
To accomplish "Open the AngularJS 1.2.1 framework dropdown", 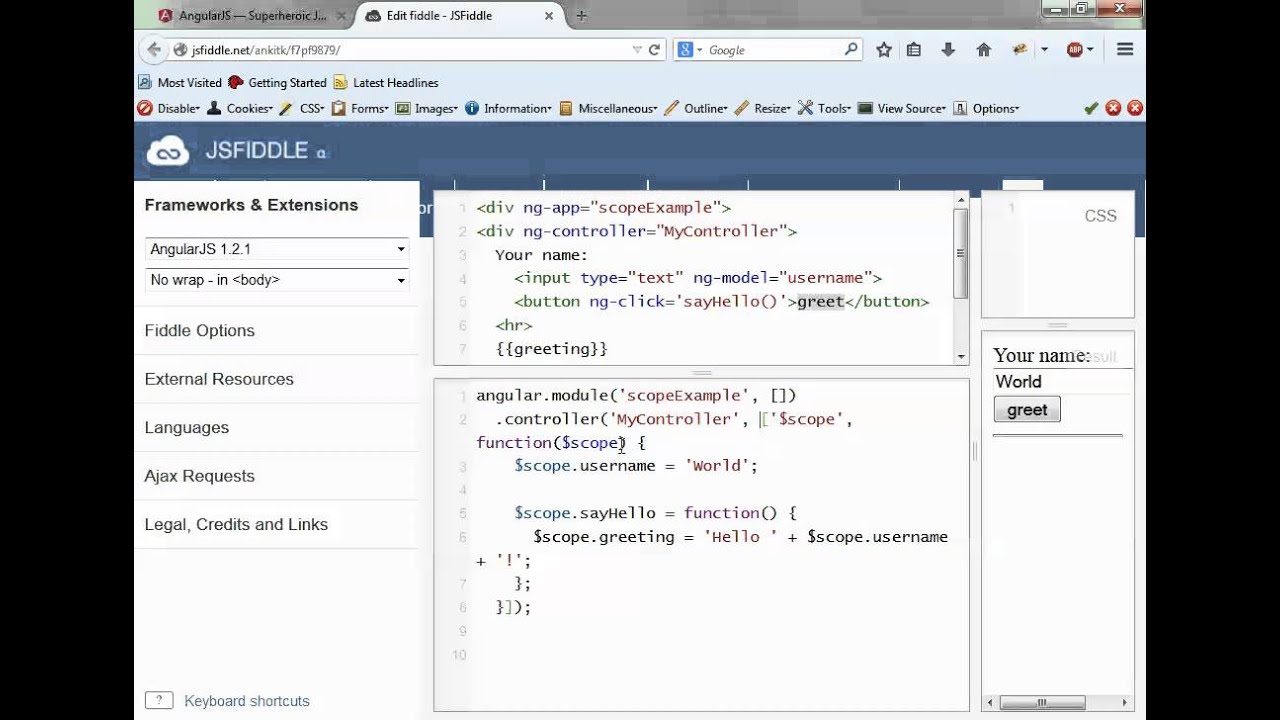I will 277,249.
